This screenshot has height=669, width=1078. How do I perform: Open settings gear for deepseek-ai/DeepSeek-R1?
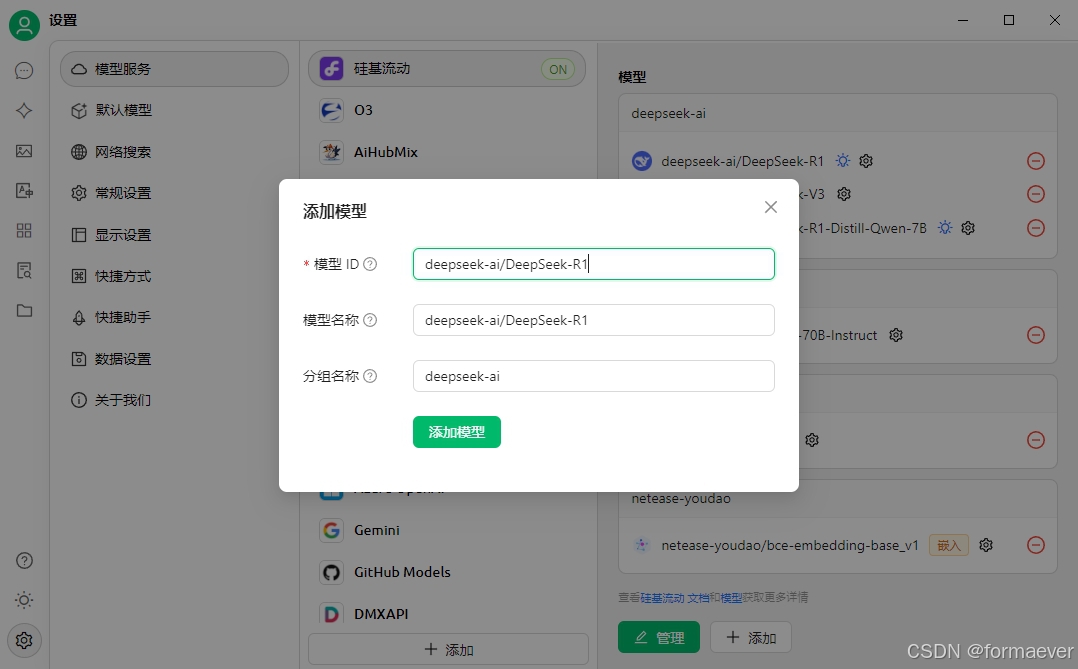click(866, 161)
